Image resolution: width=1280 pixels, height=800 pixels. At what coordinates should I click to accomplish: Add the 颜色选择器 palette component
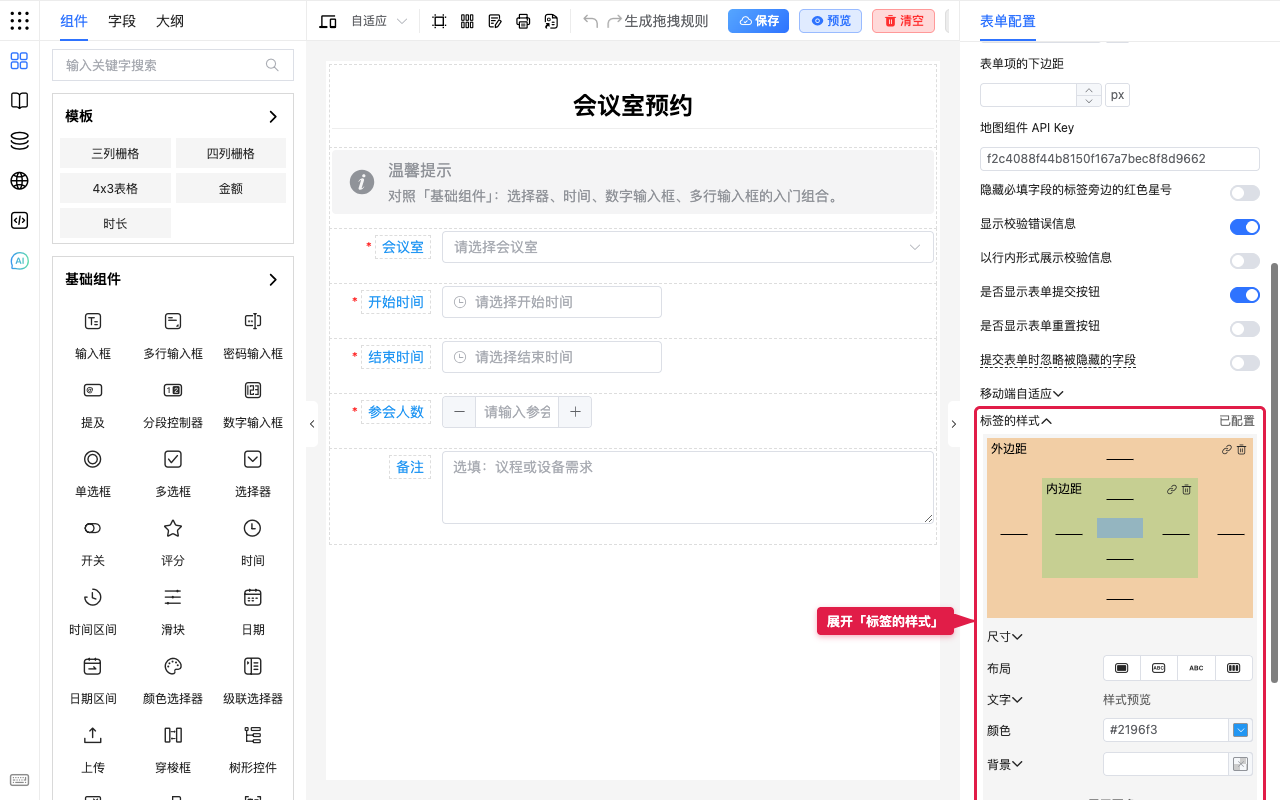click(173, 678)
